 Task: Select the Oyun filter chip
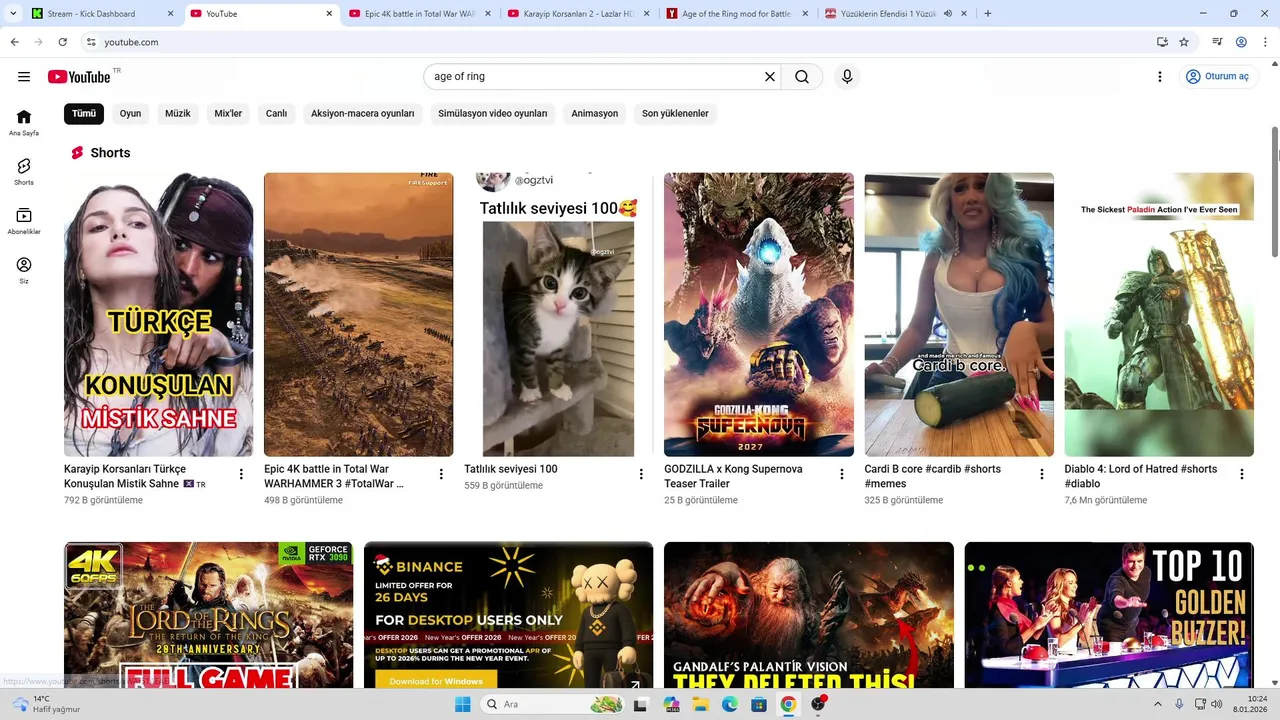click(130, 113)
